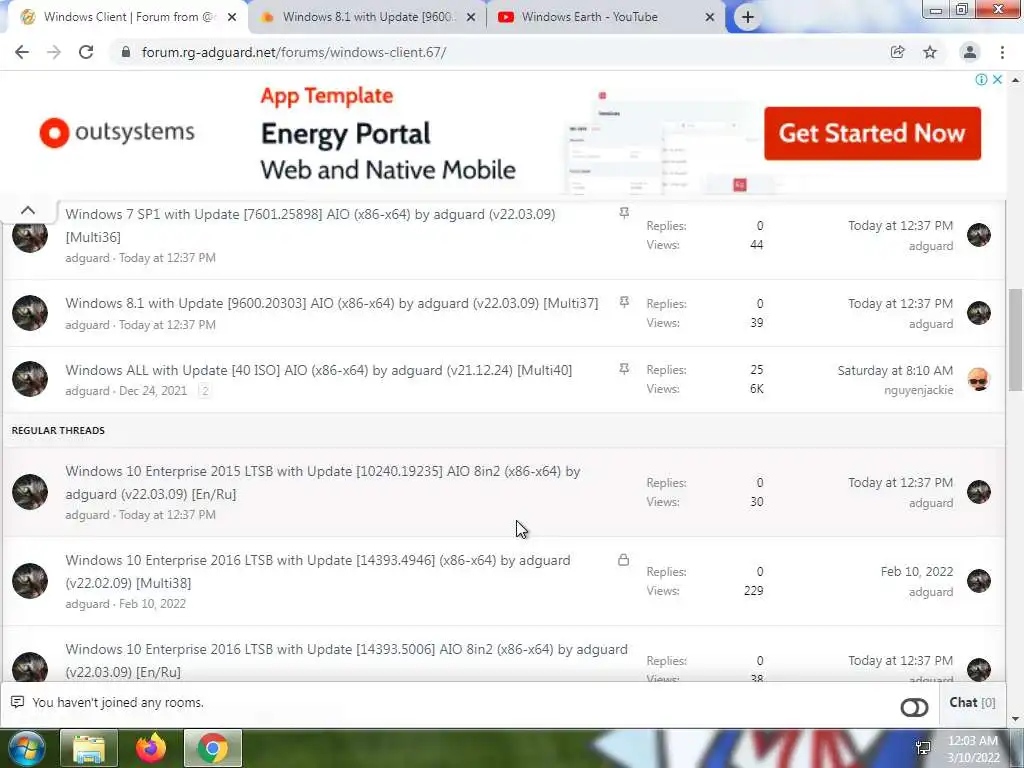Open Windows 8.1 with Update [9600.20303] thread
Image resolution: width=1024 pixels, height=768 pixels.
(x=332, y=303)
